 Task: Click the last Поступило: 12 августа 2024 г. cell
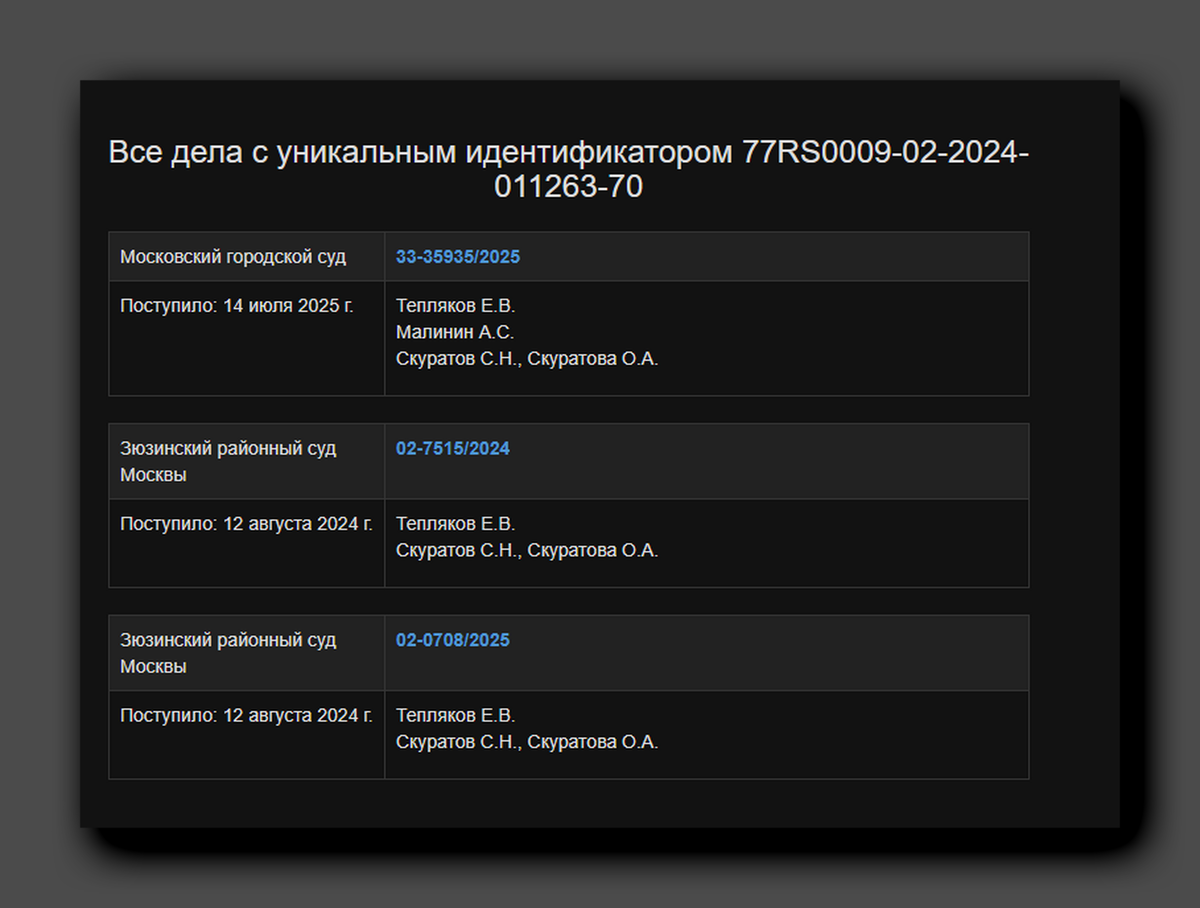240,715
